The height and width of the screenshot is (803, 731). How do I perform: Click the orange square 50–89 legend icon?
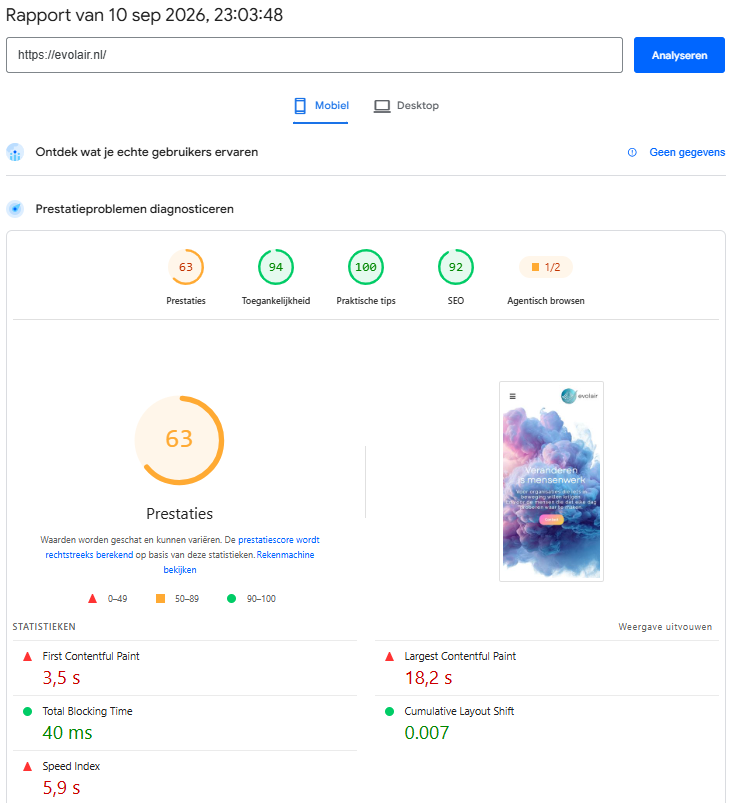tap(160, 598)
